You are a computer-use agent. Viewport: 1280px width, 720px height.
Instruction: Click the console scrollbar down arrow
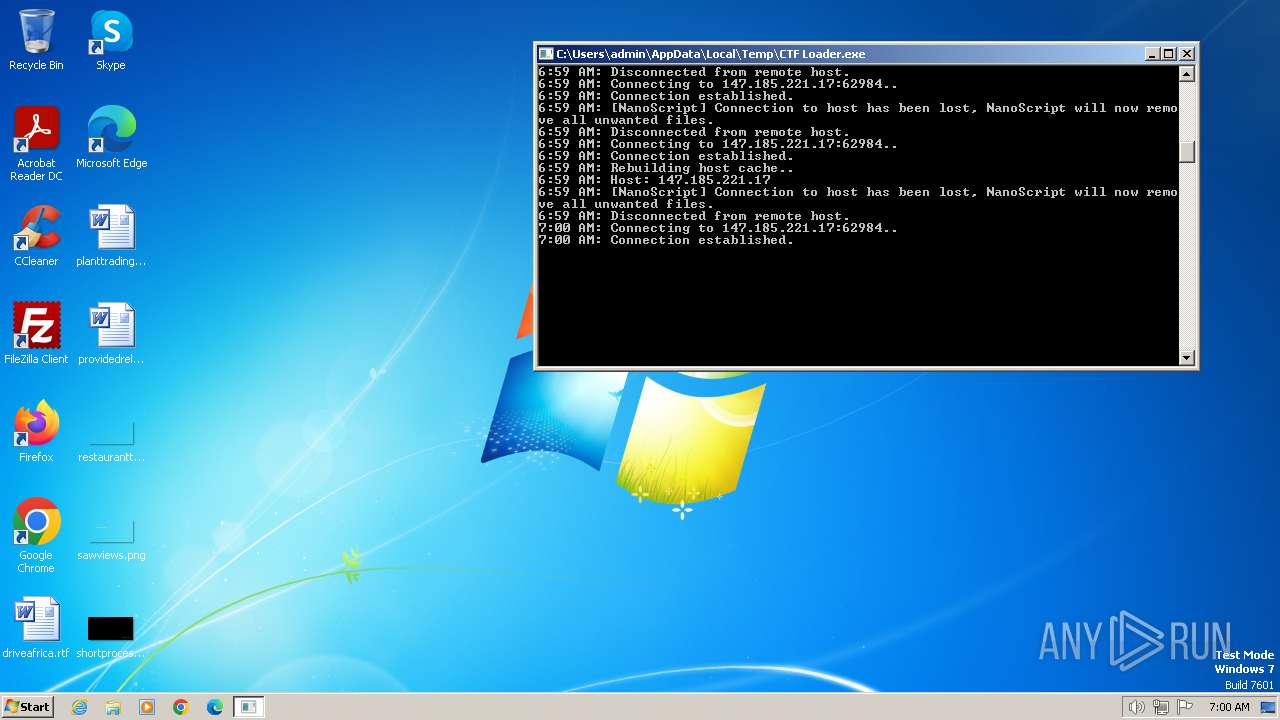(x=1187, y=358)
